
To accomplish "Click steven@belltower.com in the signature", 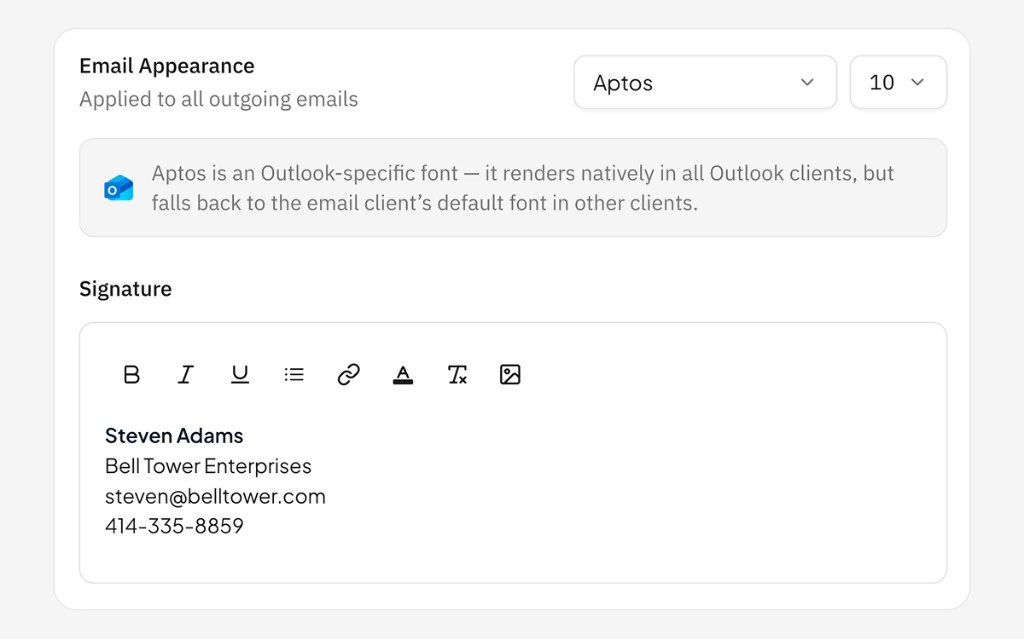I will tap(215, 496).
